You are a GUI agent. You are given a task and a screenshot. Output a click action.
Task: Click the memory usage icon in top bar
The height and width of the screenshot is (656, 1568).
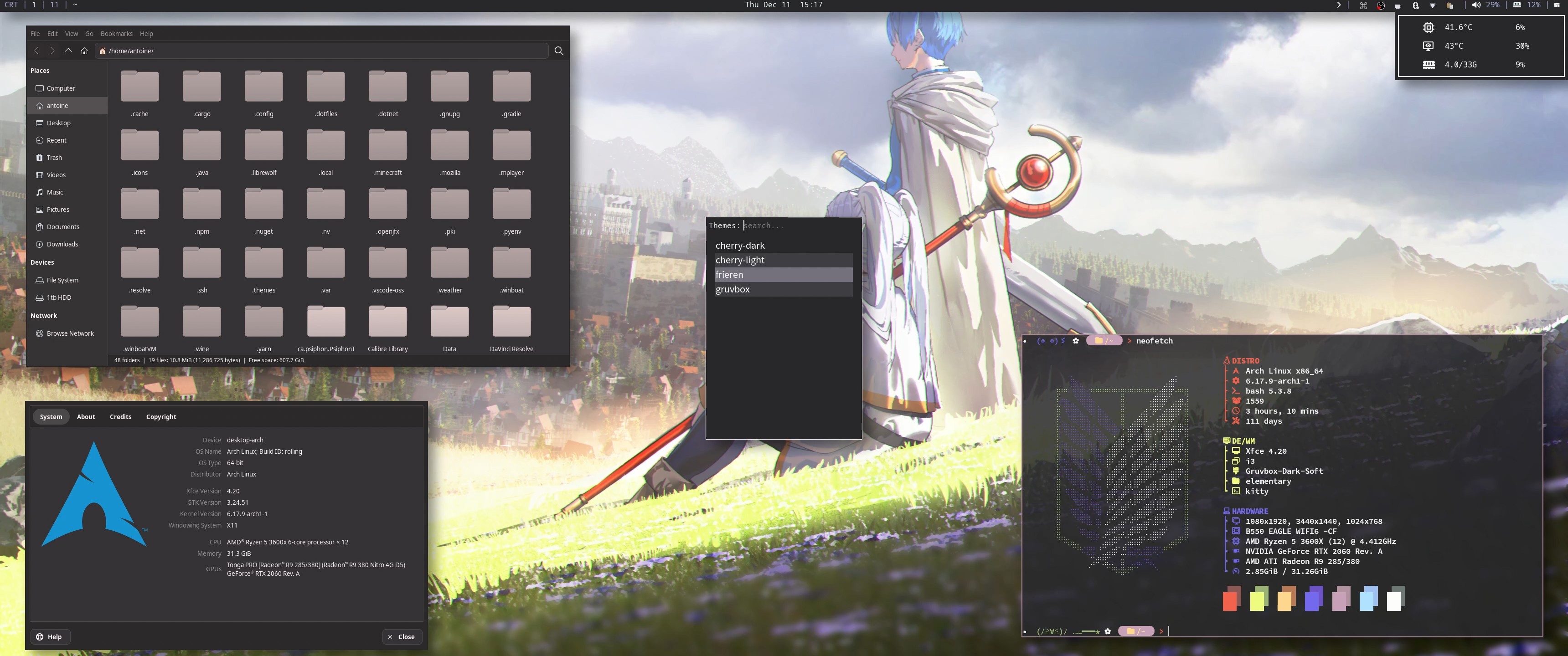(1517, 5)
